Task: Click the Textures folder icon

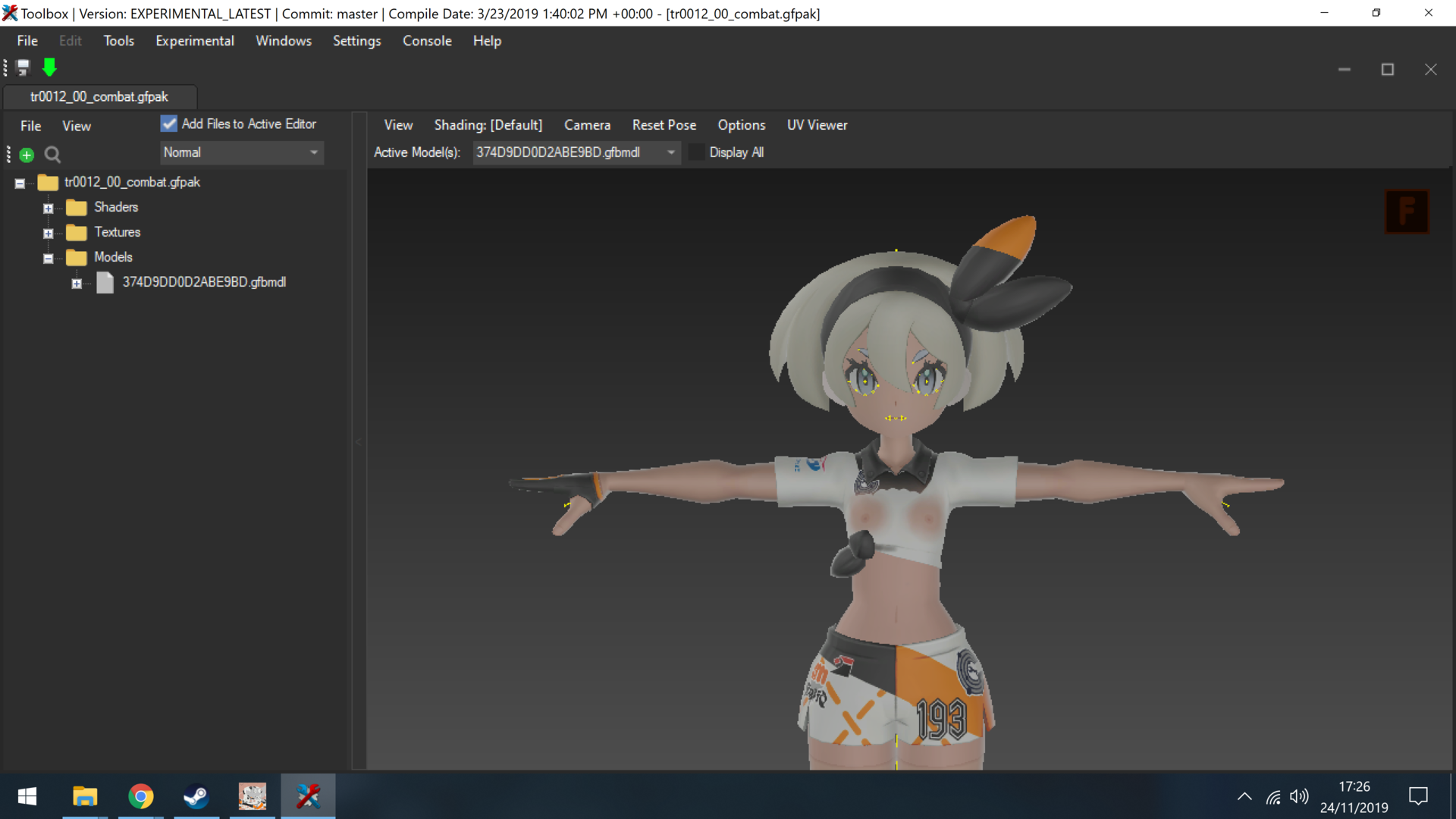Action: click(x=77, y=233)
